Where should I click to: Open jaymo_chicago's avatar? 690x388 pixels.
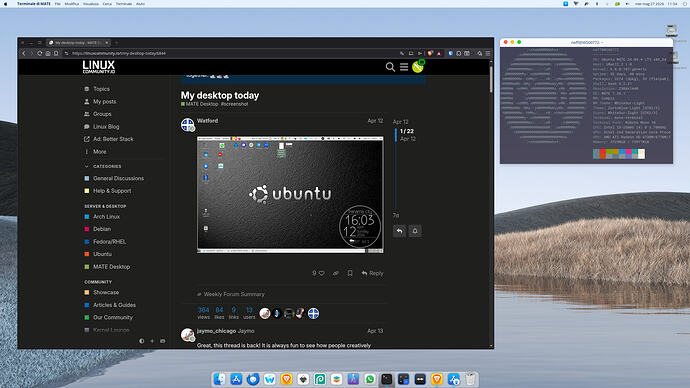187,335
